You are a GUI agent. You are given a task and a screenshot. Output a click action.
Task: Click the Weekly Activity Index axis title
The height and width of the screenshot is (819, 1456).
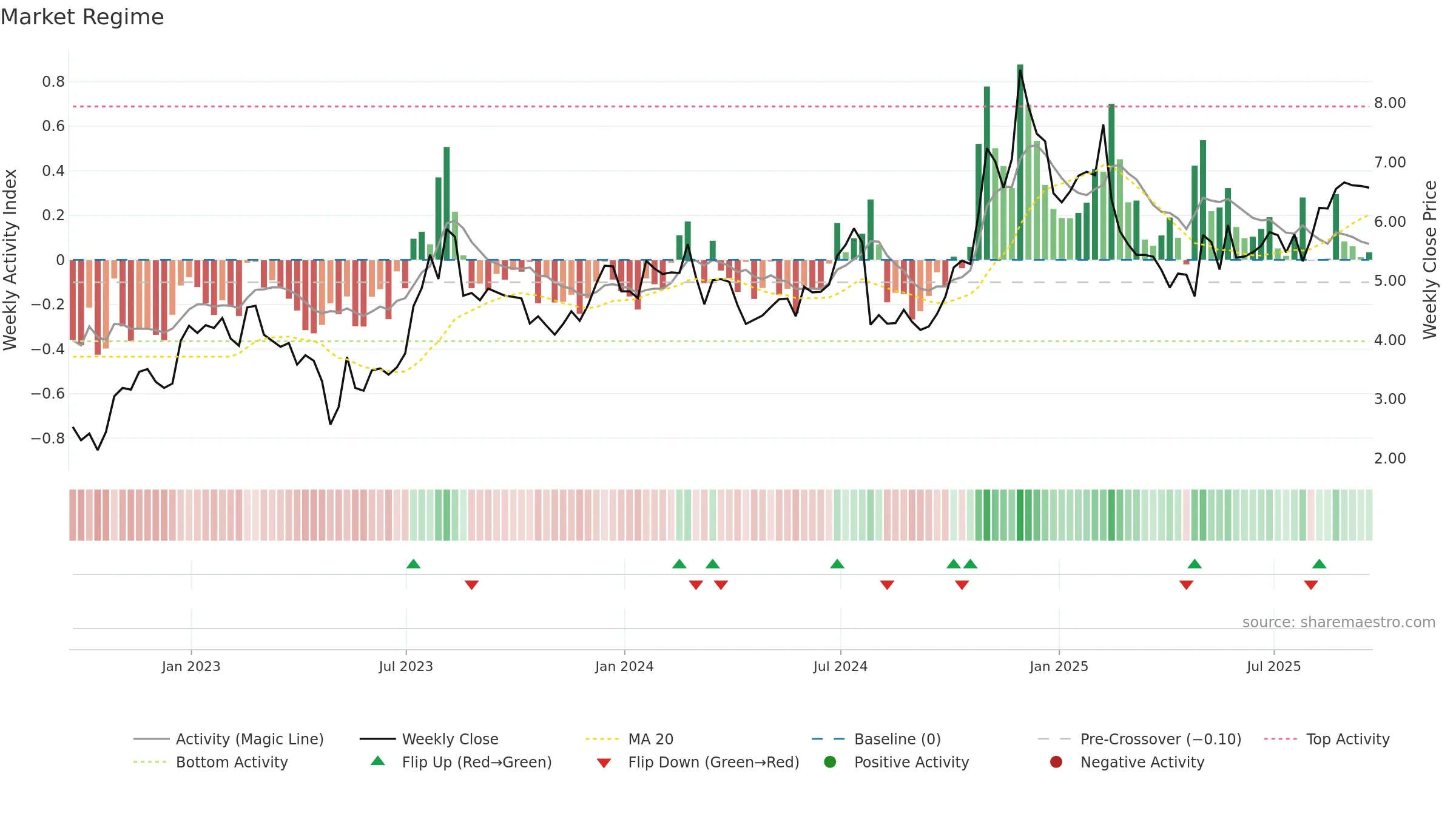click(10, 260)
